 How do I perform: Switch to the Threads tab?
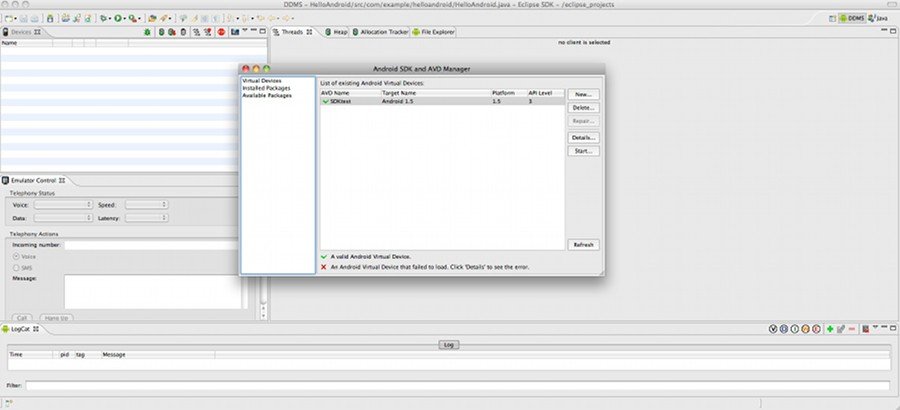pyautogui.click(x=292, y=32)
